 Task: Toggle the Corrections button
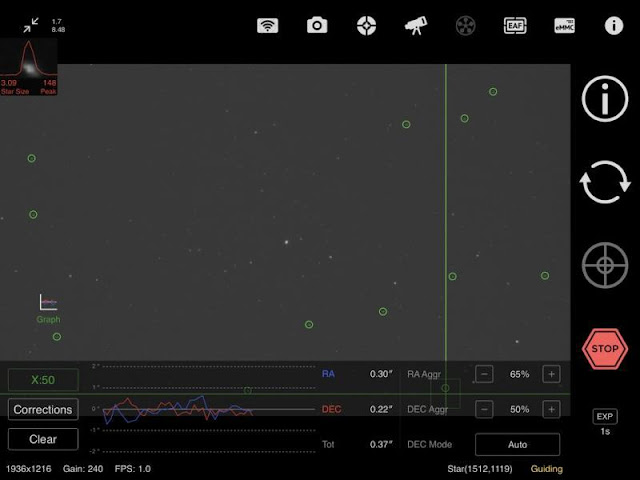43,410
